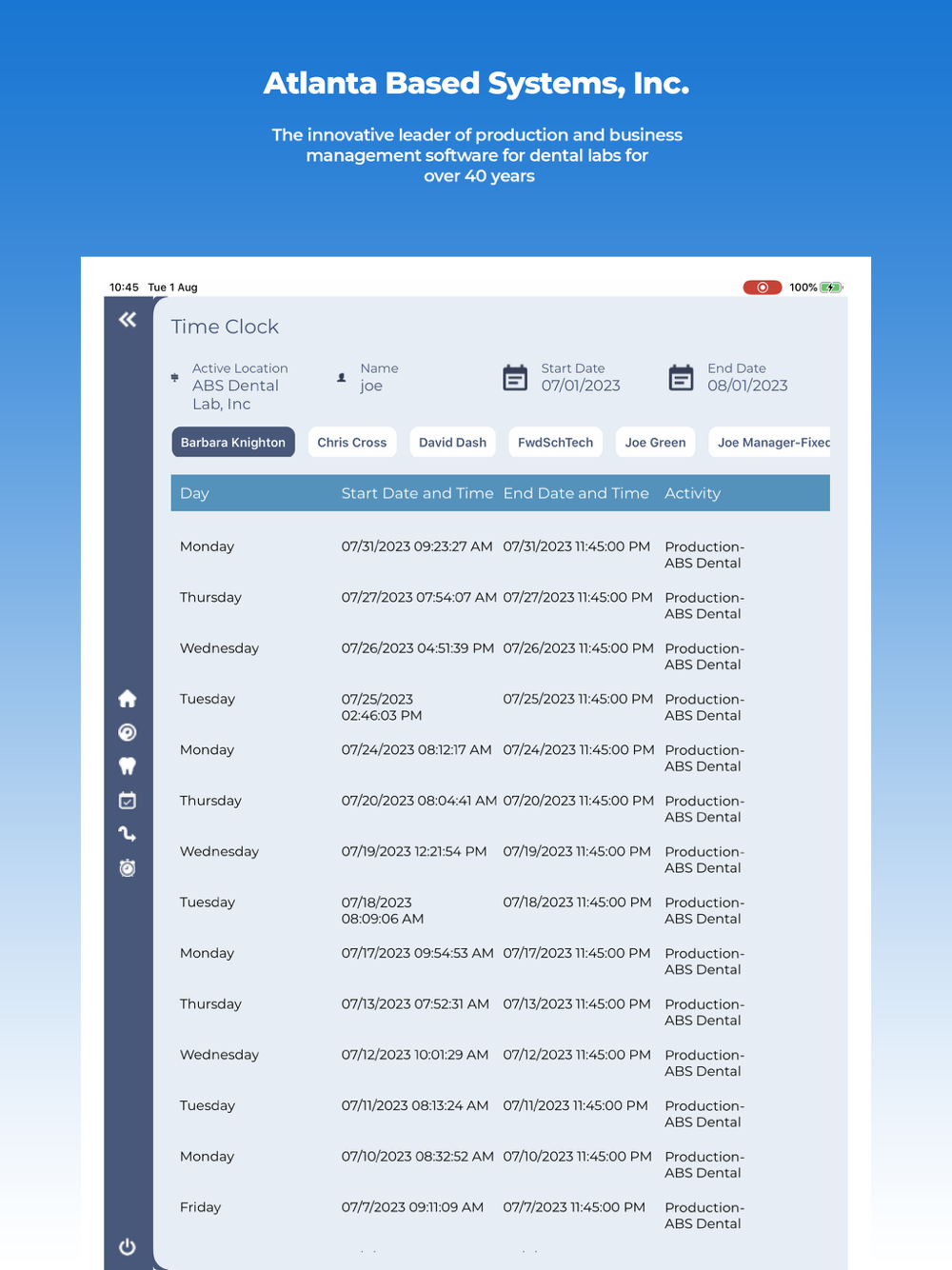Click the Start Date calendar icon
This screenshot has width=952, height=1270.
[515, 378]
